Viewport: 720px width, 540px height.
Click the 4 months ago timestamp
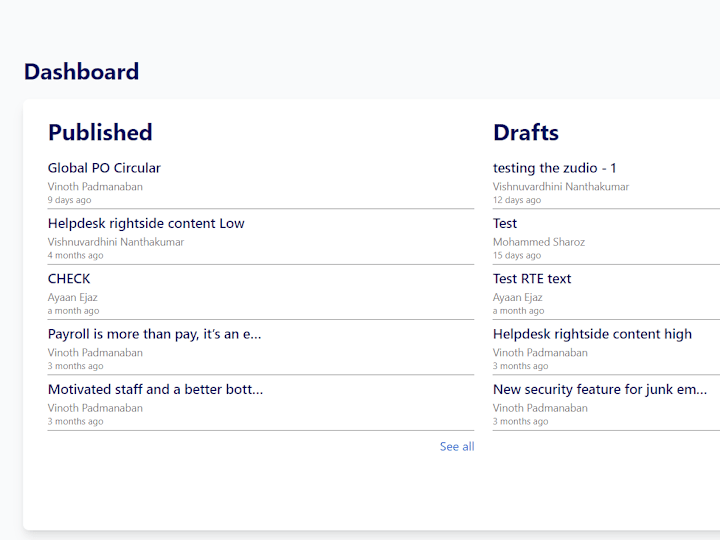(75, 255)
